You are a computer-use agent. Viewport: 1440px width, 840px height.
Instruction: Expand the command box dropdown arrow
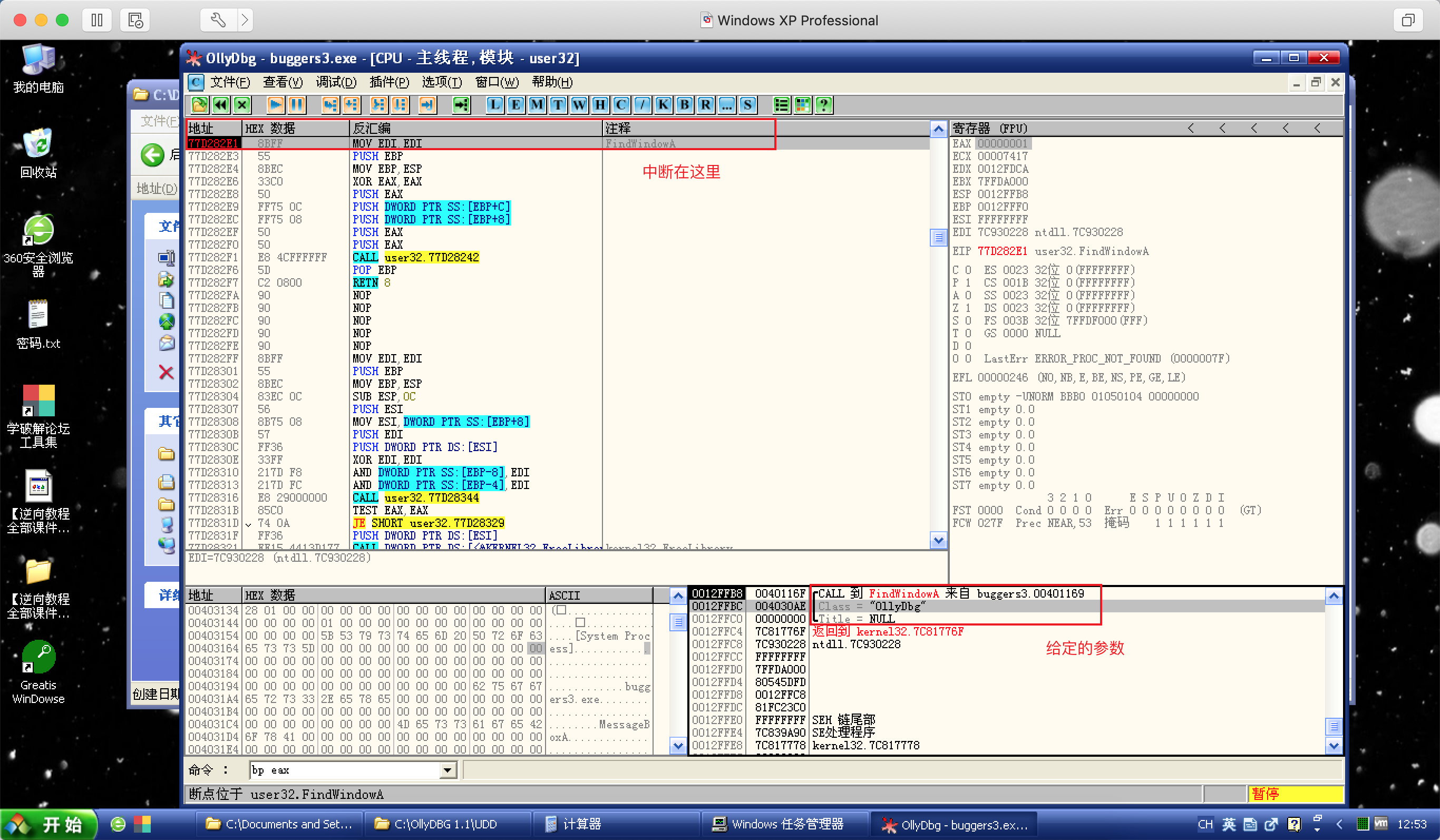coord(448,770)
